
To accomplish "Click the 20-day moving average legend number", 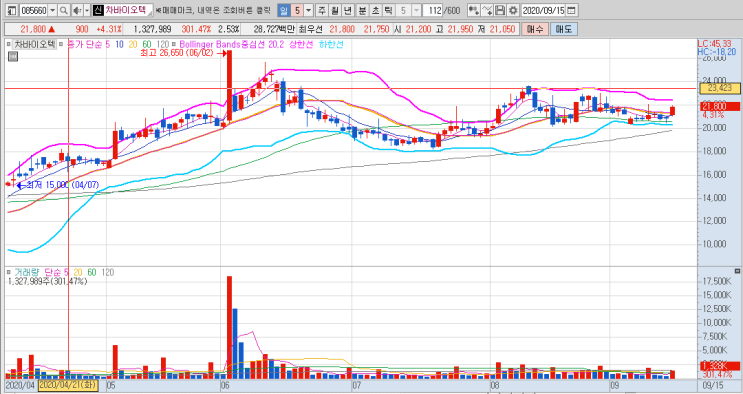I will 133,45.
